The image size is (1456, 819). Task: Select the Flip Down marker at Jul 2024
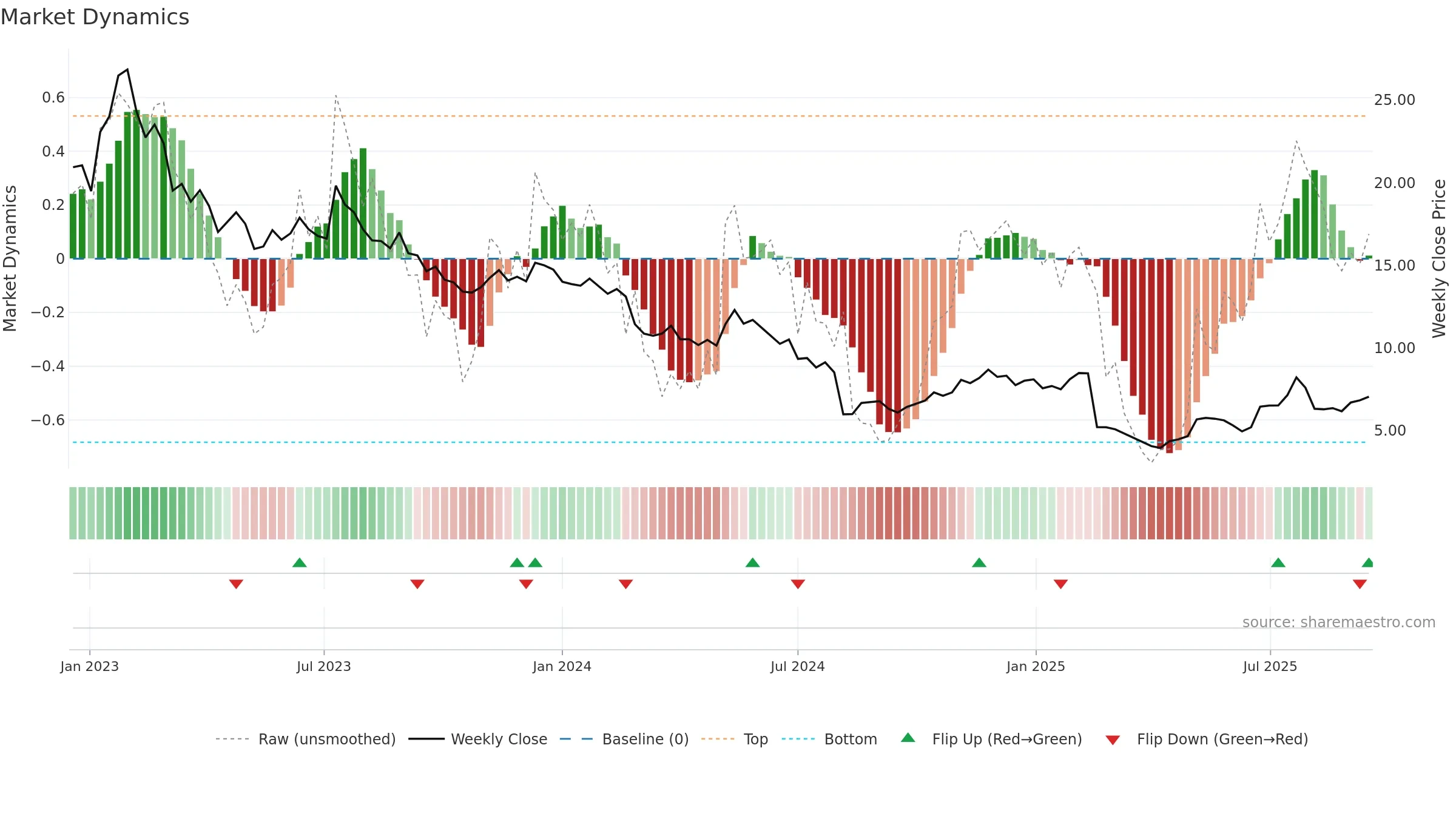click(x=798, y=584)
